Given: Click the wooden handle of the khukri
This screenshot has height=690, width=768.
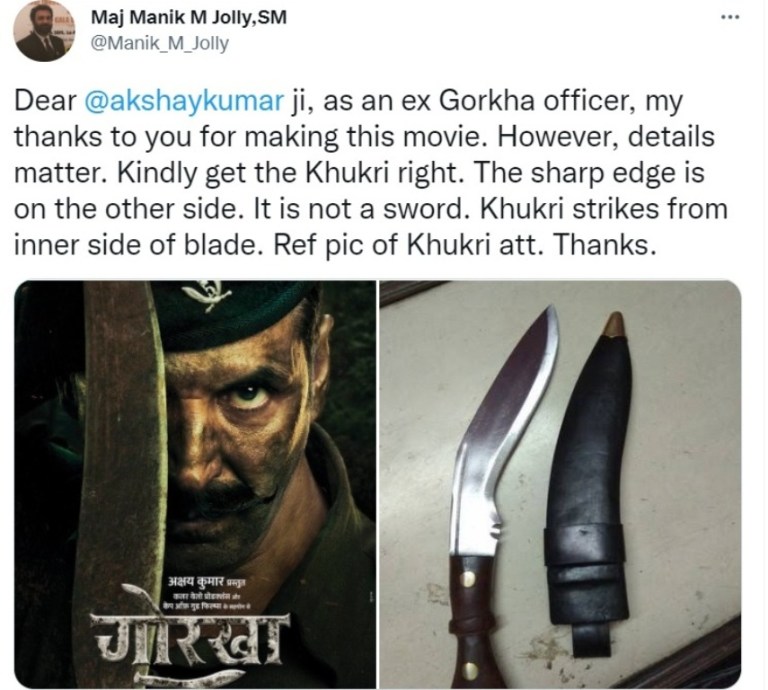Looking at the screenshot, I should (x=471, y=622).
